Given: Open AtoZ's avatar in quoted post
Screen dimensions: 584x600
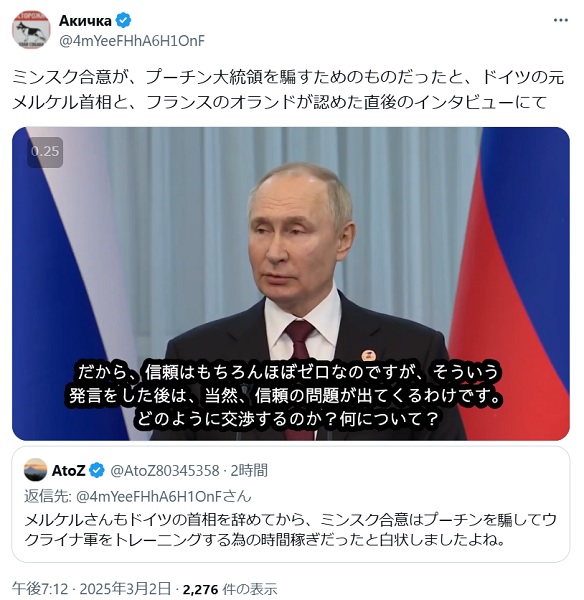Looking at the screenshot, I should pyautogui.click(x=35, y=470).
